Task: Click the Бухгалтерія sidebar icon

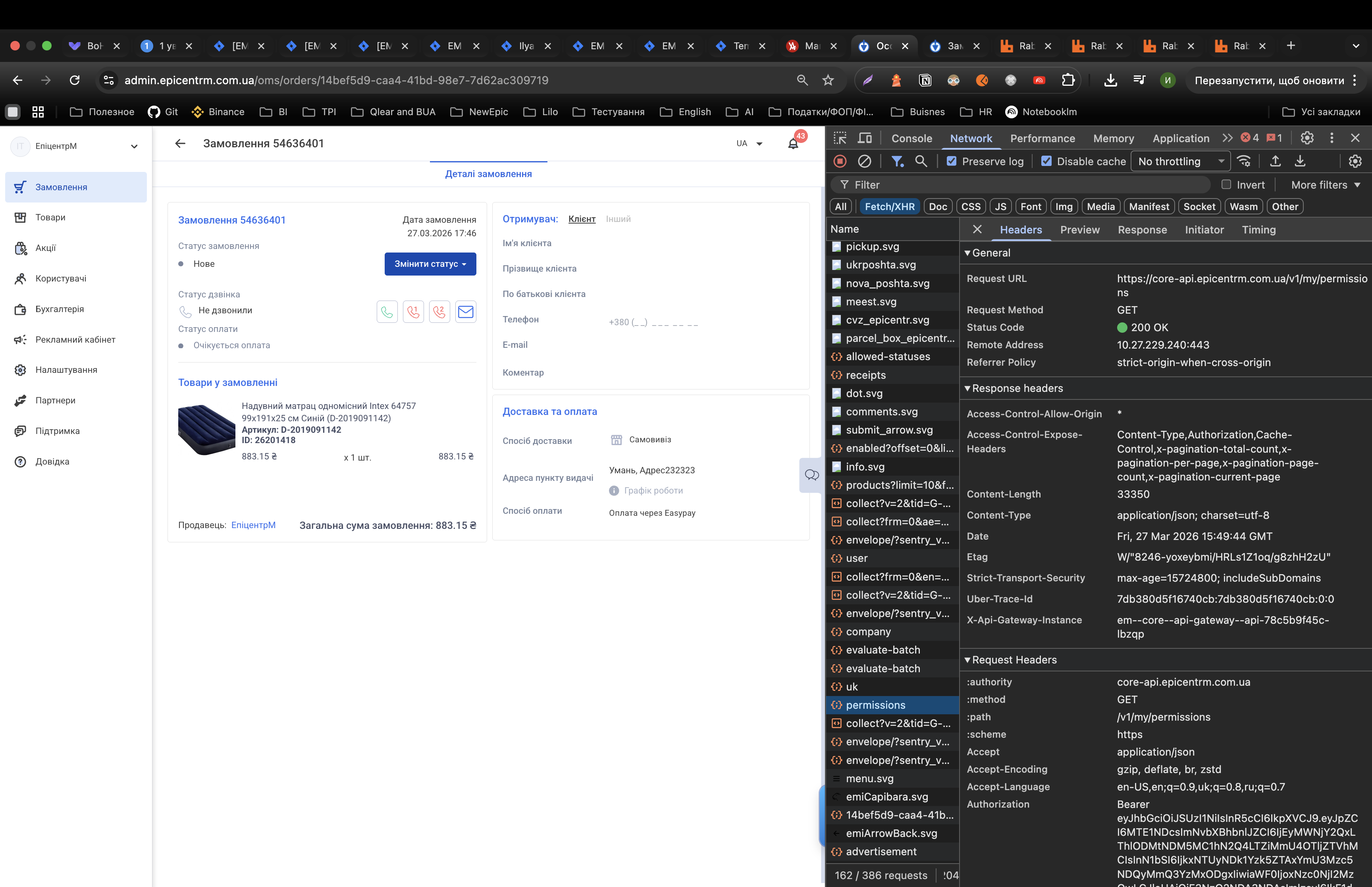Action: [x=21, y=309]
